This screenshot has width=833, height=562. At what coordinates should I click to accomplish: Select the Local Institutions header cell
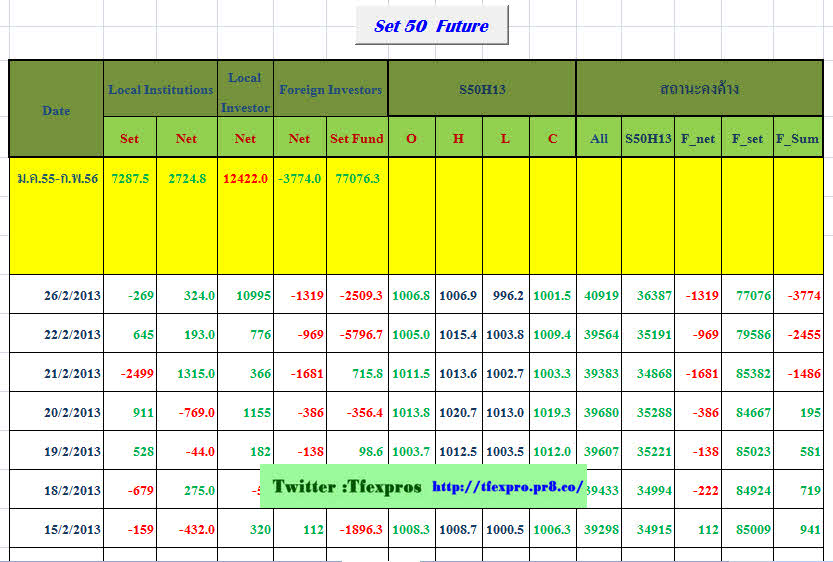click(160, 90)
